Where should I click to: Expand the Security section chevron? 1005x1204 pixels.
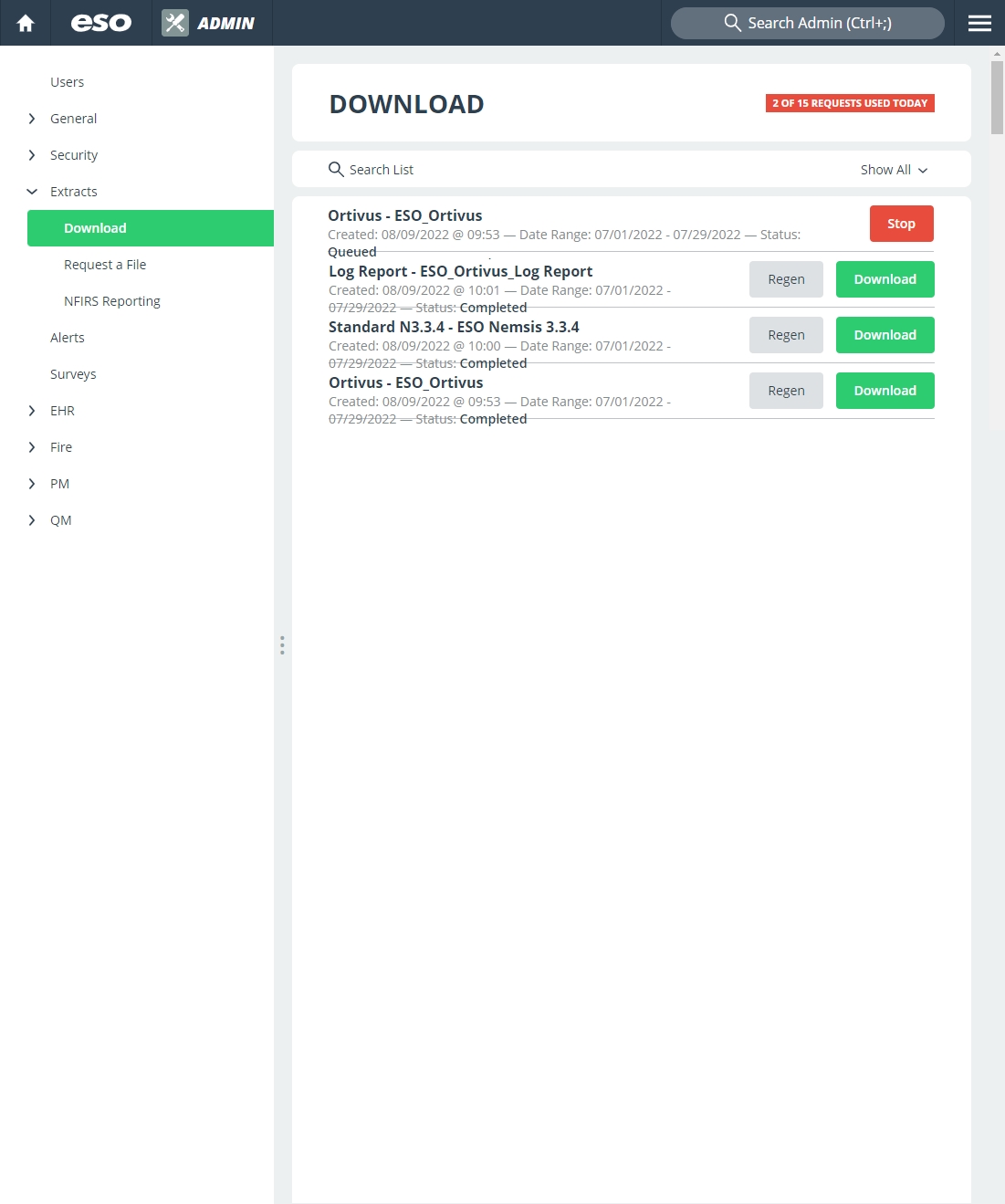32,155
